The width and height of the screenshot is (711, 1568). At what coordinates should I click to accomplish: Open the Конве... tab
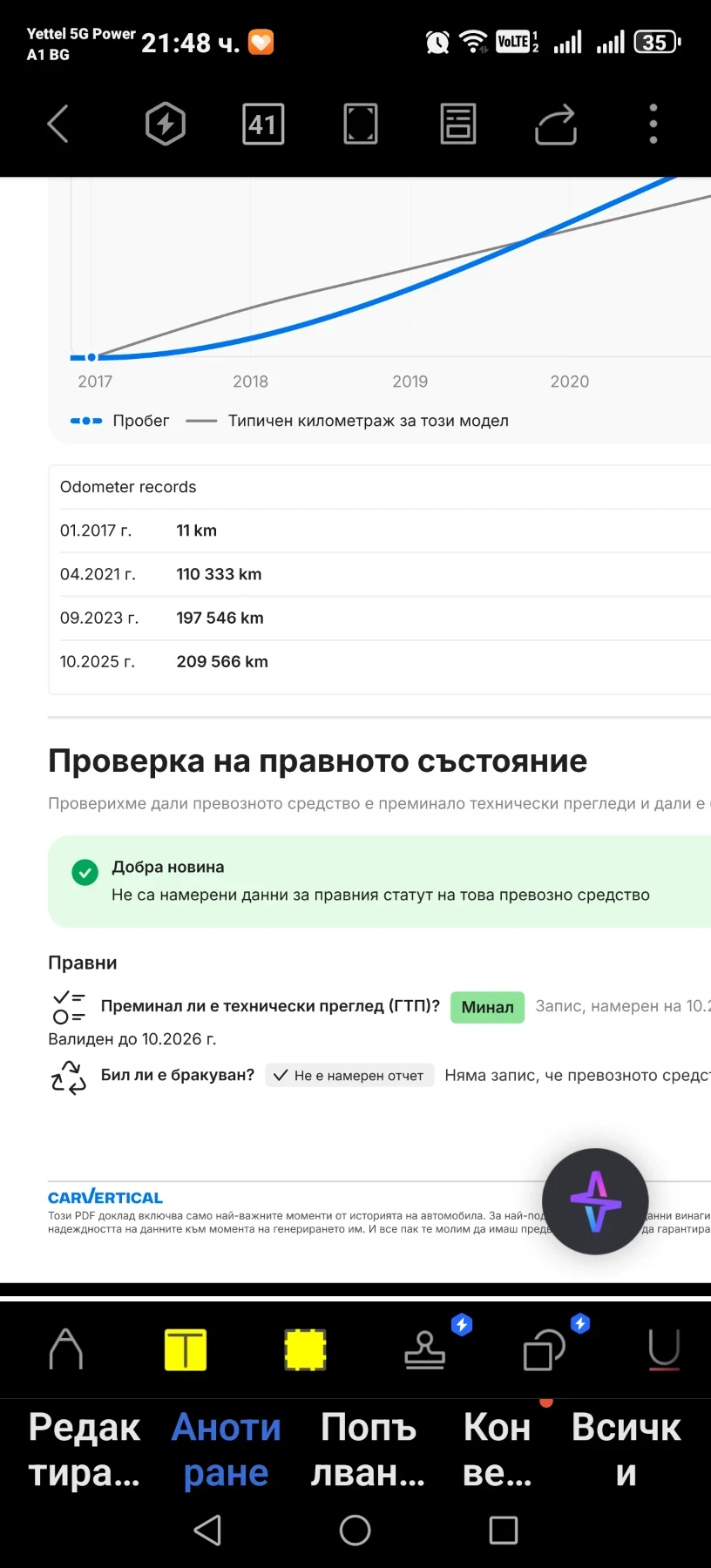click(497, 1450)
